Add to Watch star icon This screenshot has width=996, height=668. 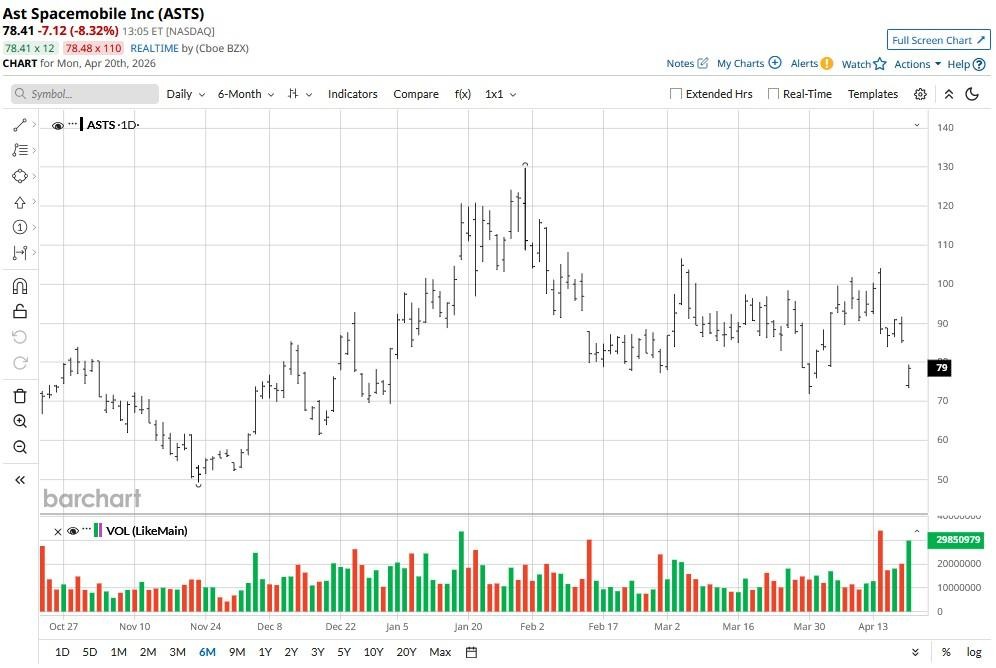coord(880,63)
